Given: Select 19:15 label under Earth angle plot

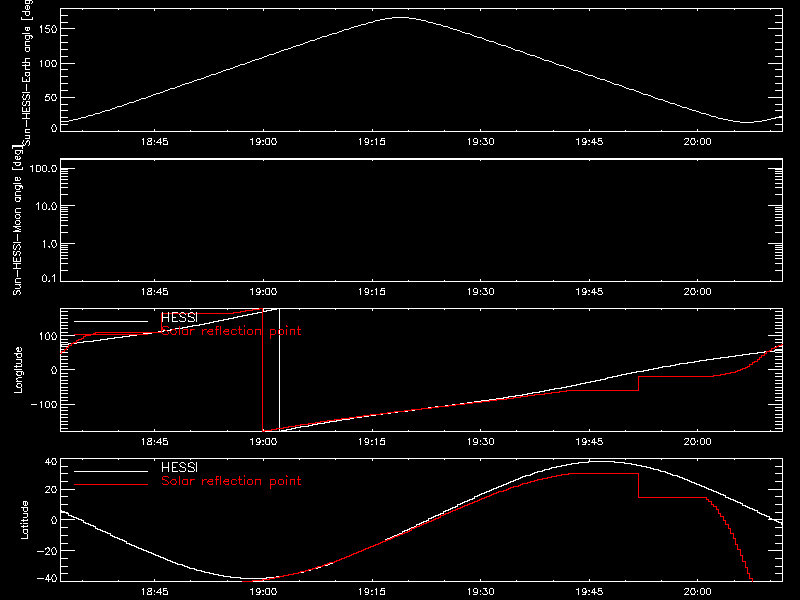Looking at the screenshot, I should (372, 141).
